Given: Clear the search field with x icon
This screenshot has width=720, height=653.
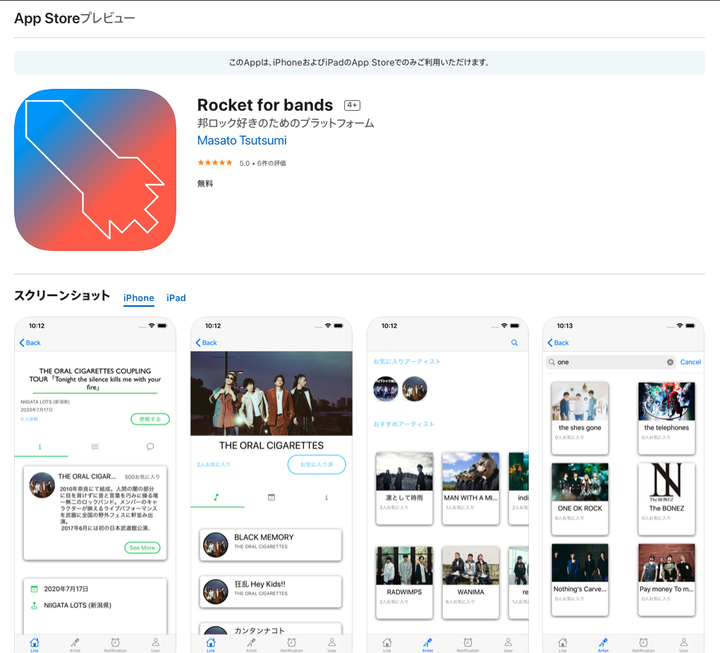Looking at the screenshot, I should click(x=670, y=362).
